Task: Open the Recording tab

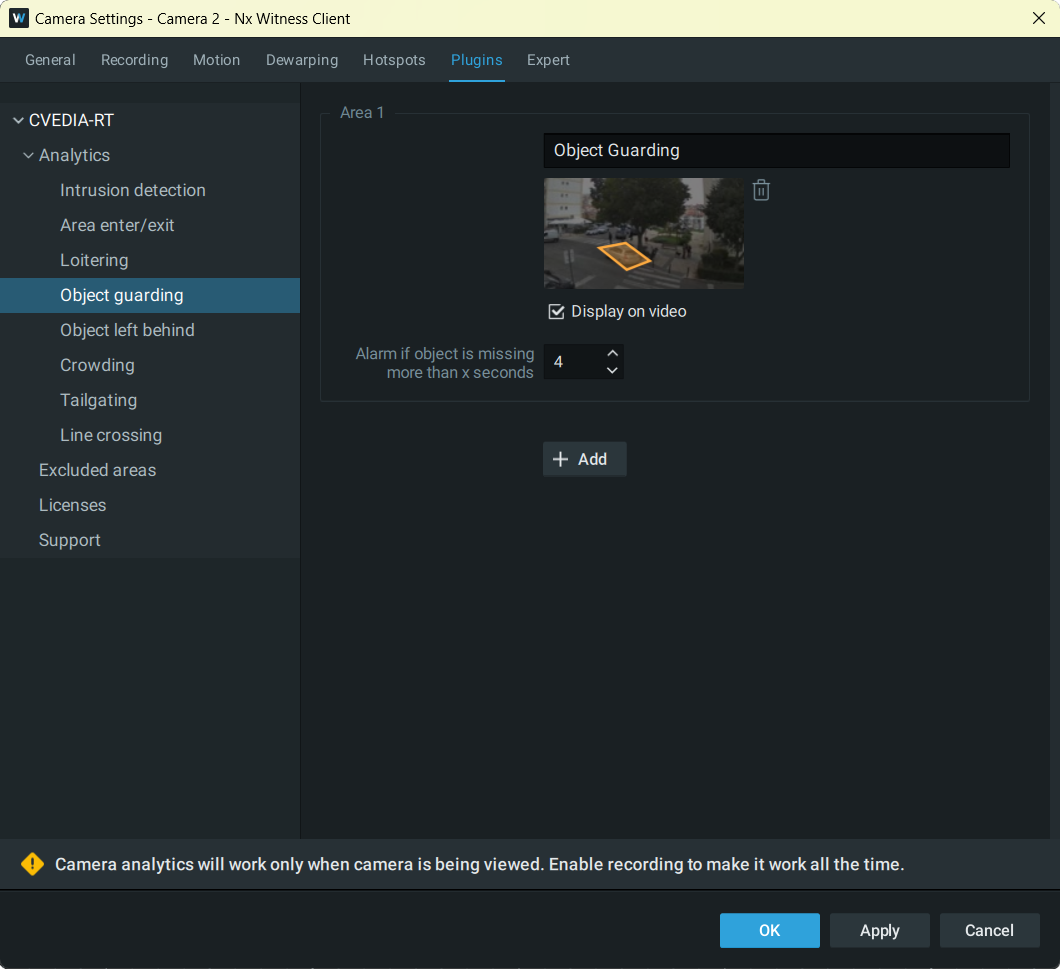Action: click(135, 60)
